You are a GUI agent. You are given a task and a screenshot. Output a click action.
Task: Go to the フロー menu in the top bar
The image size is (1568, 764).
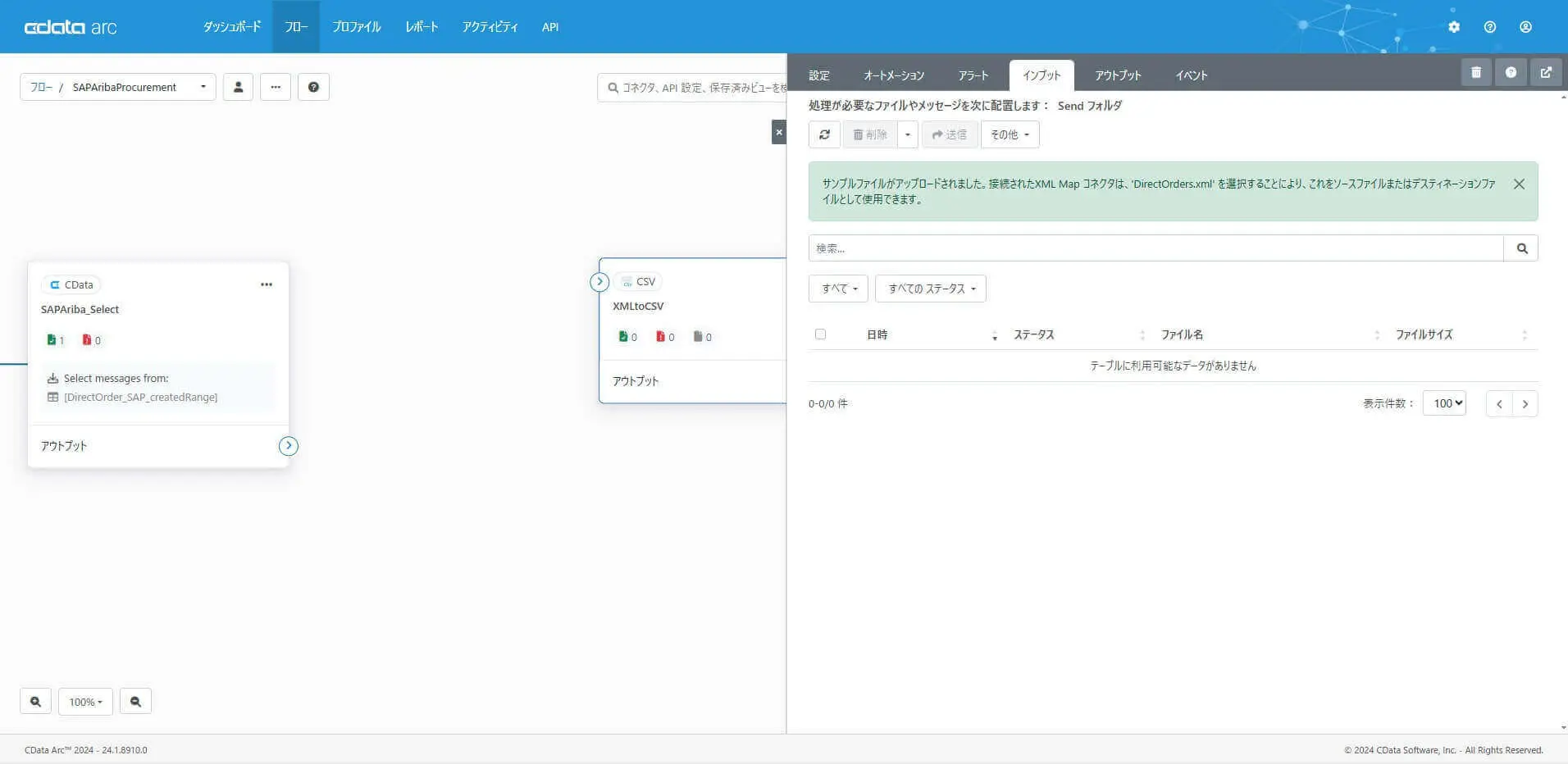point(296,27)
